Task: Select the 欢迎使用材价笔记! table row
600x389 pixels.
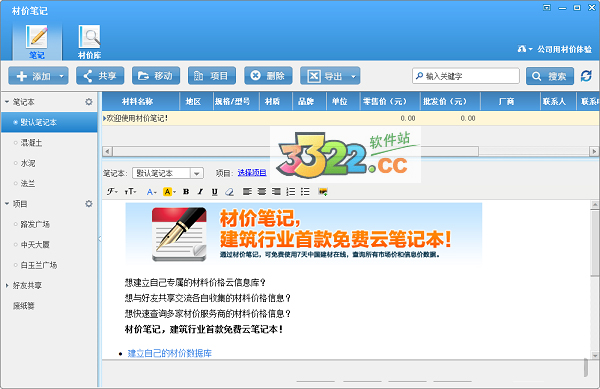Action: pyautogui.click(x=350, y=118)
